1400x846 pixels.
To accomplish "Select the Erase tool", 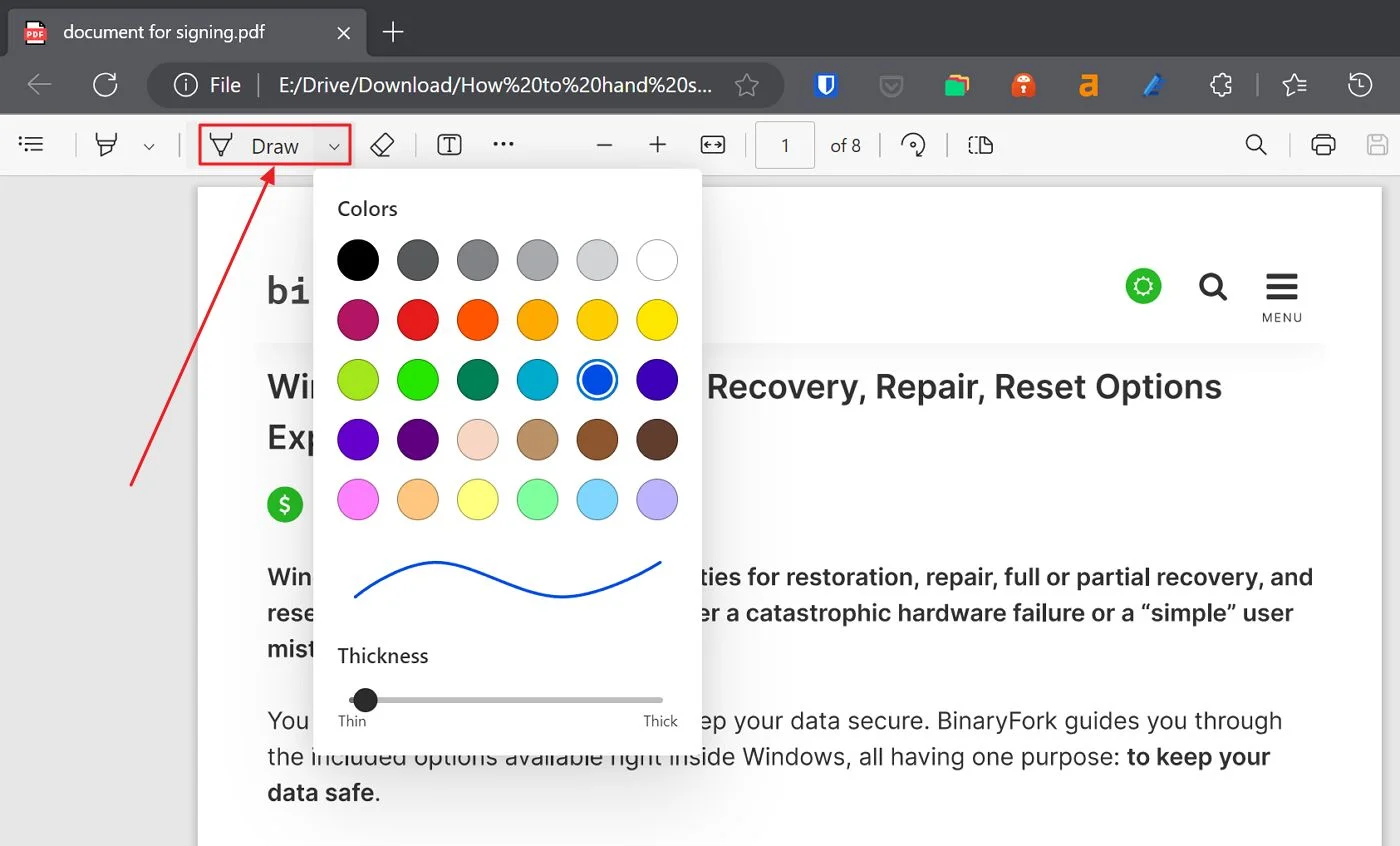I will tap(382, 145).
